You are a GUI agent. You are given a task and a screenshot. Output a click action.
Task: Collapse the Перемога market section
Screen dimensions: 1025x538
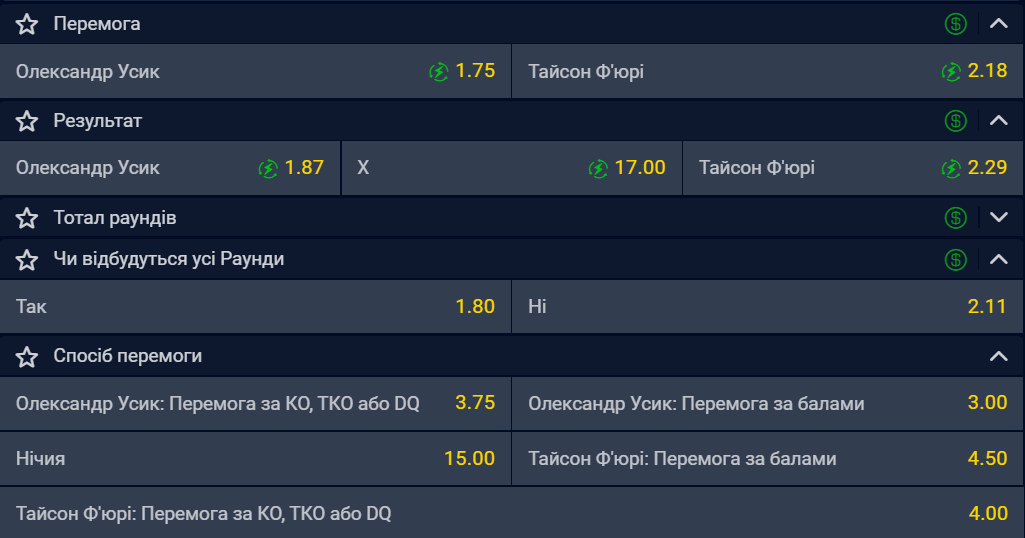click(998, 24)
